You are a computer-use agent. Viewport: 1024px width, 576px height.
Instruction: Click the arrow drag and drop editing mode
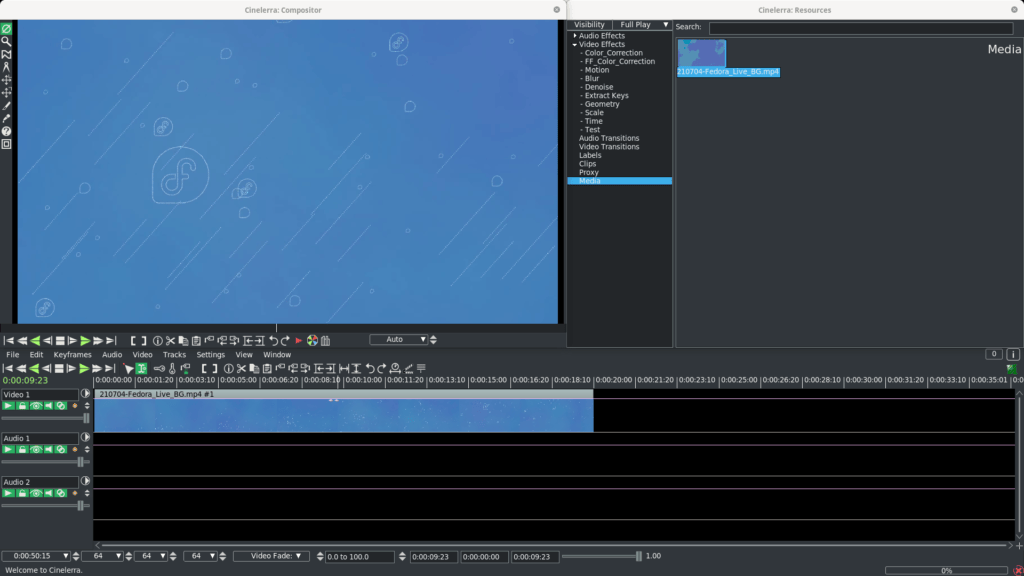tap(129, 369)
